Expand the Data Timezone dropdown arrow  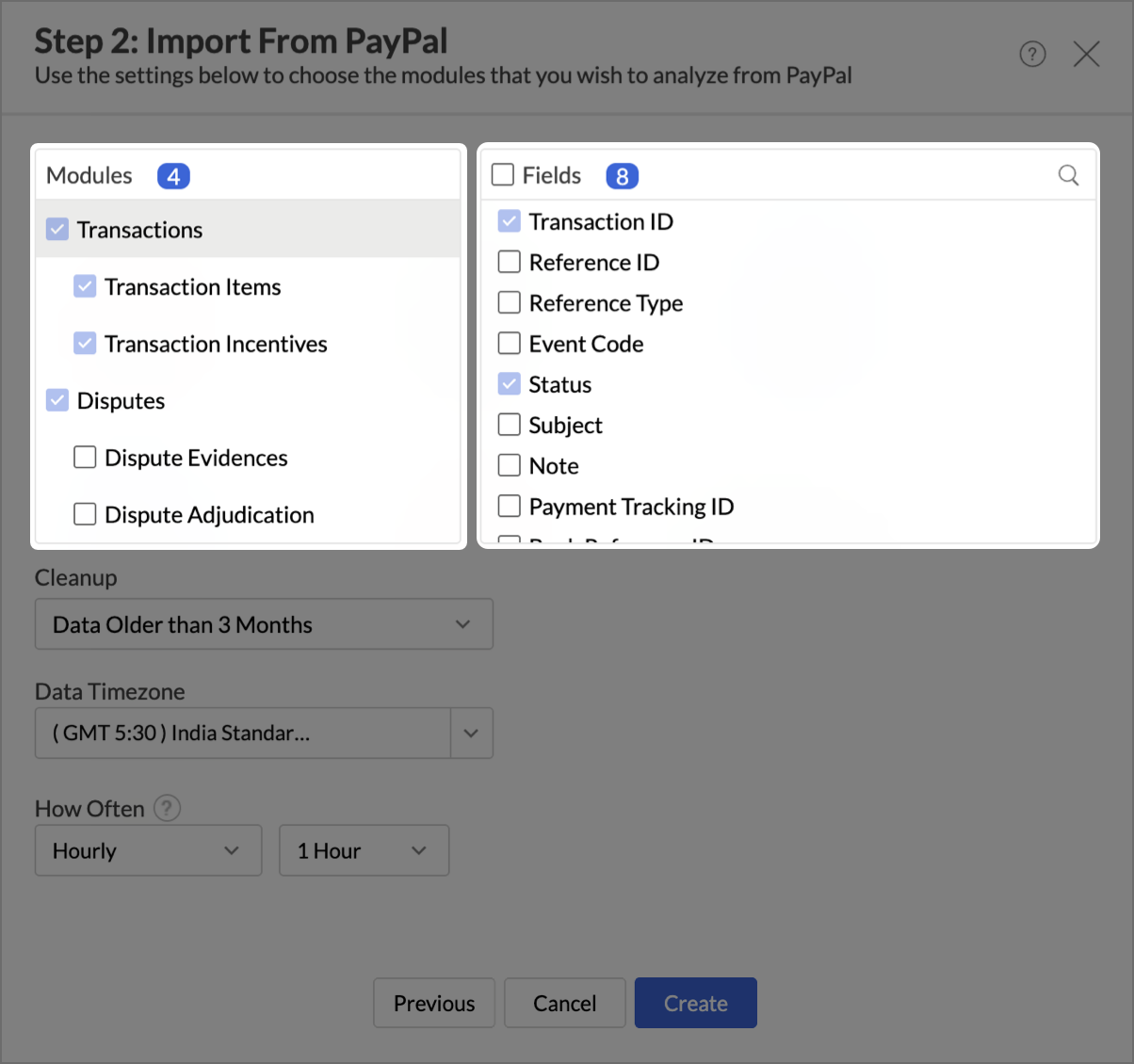[x=471, y=734]
